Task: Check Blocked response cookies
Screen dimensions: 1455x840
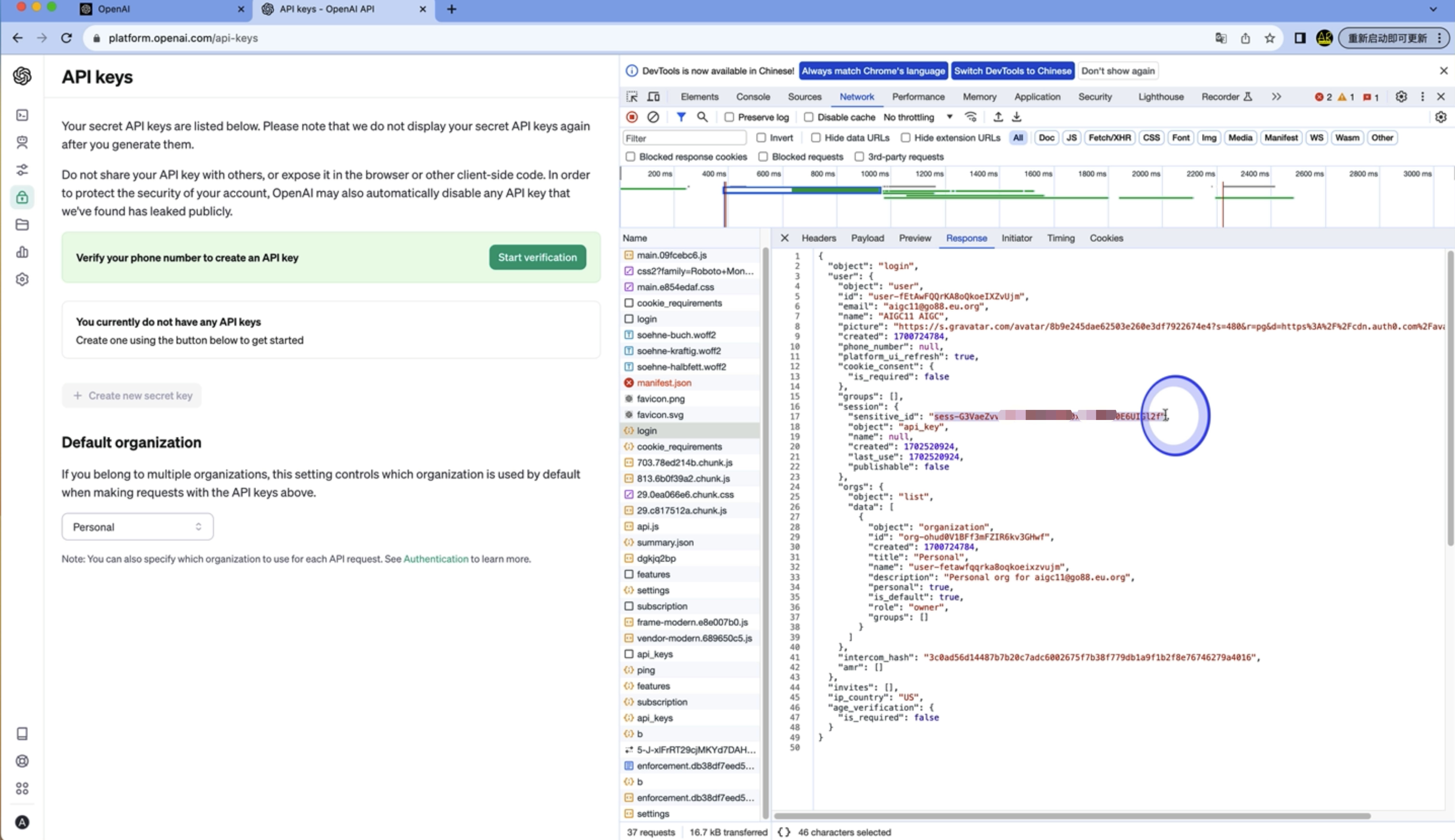Action: pyautogui.click(x=630, y=157)
